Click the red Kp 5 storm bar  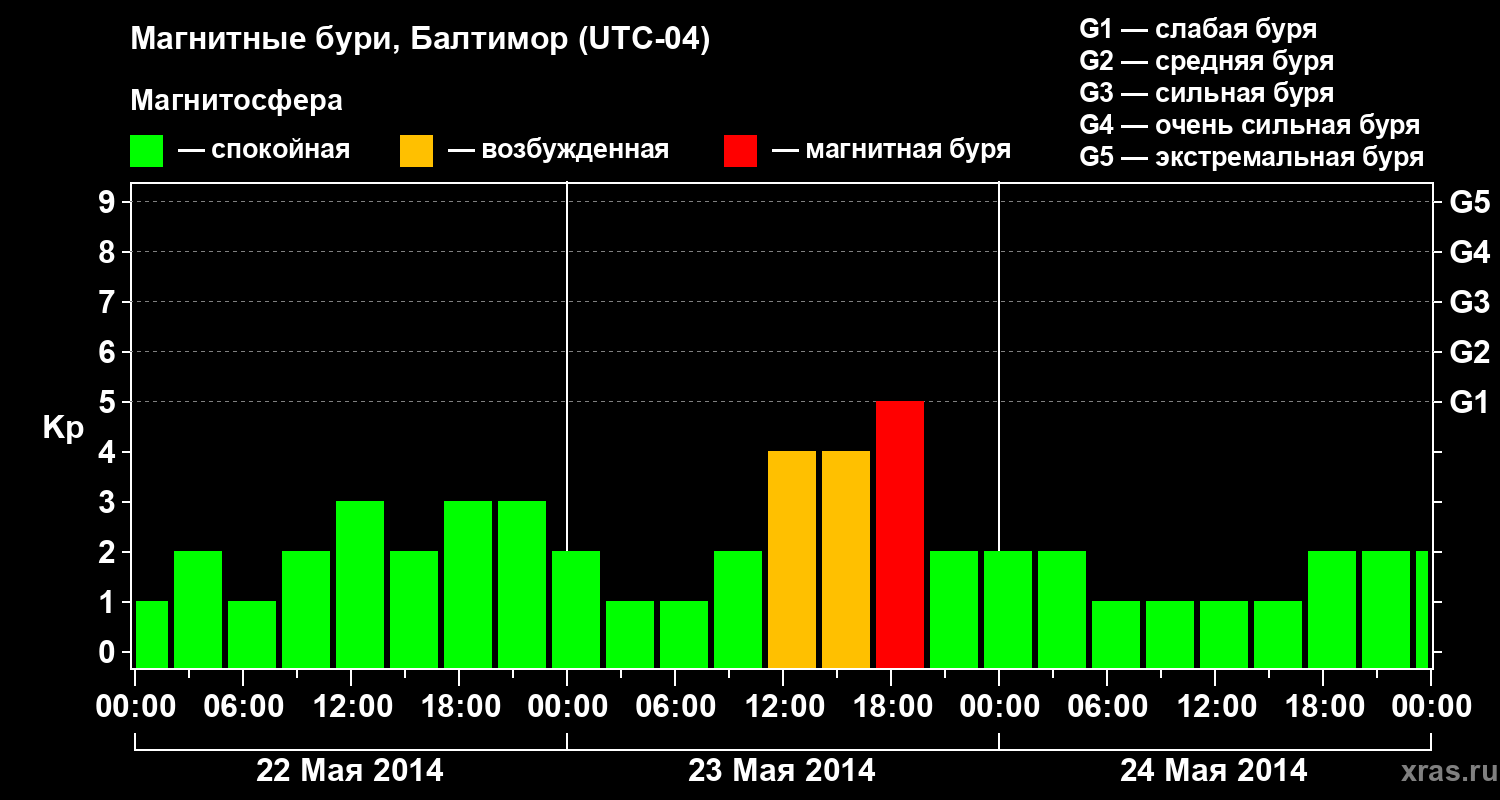[x=900, y=535]
